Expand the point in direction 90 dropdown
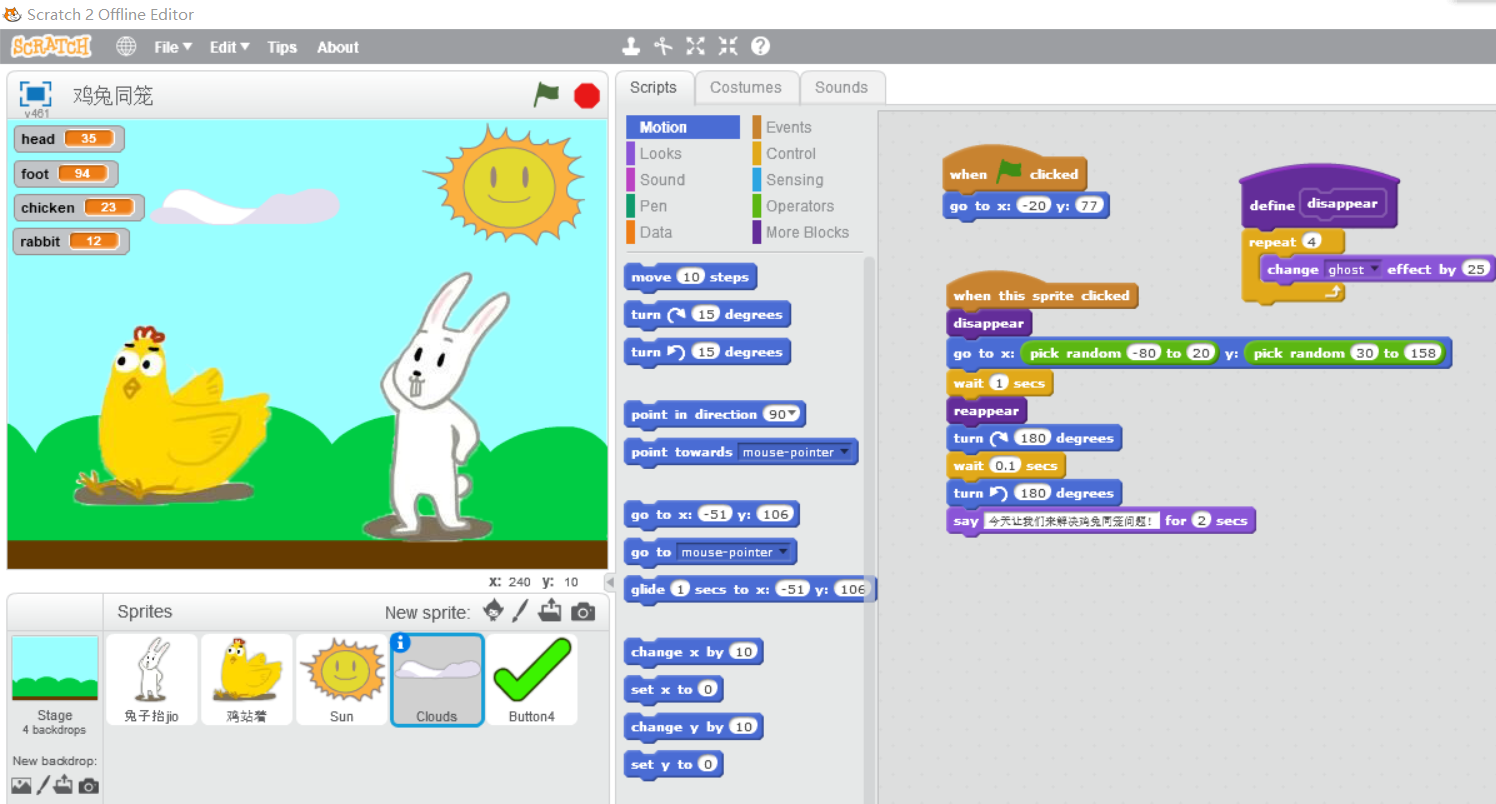 coord(794,414)
